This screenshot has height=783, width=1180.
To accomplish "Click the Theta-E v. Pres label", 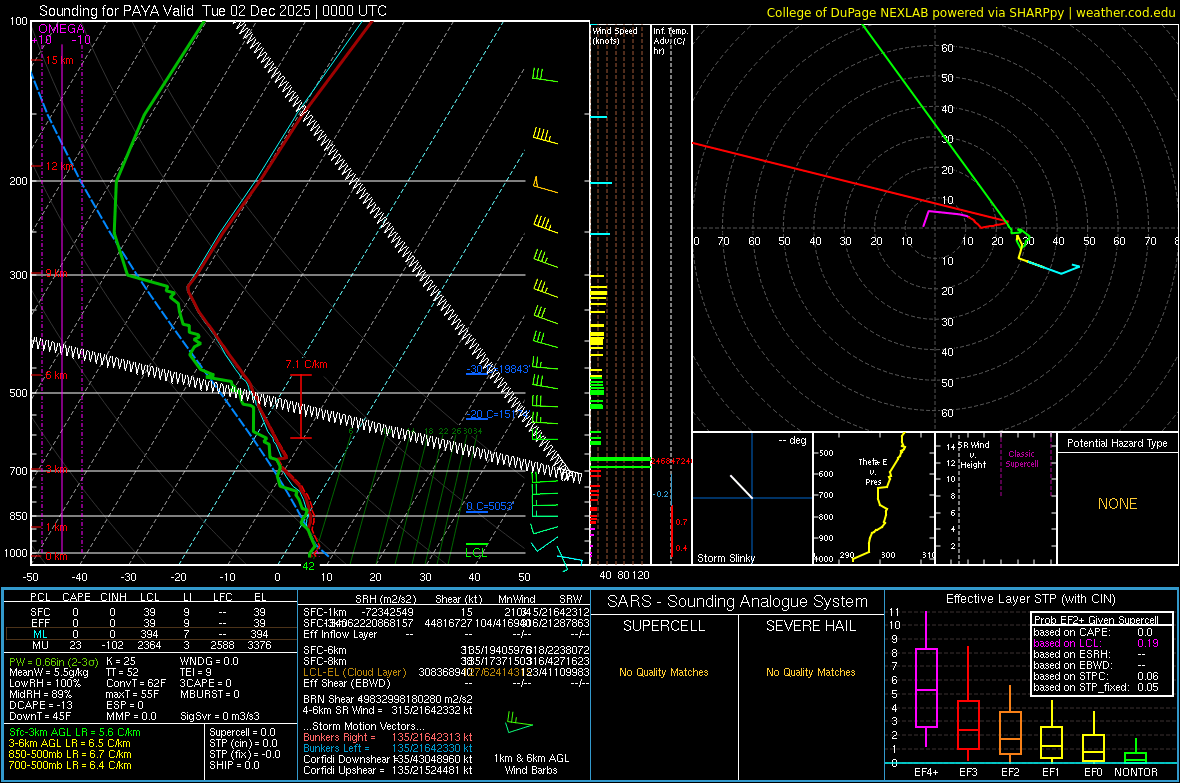I will point(873,471).
